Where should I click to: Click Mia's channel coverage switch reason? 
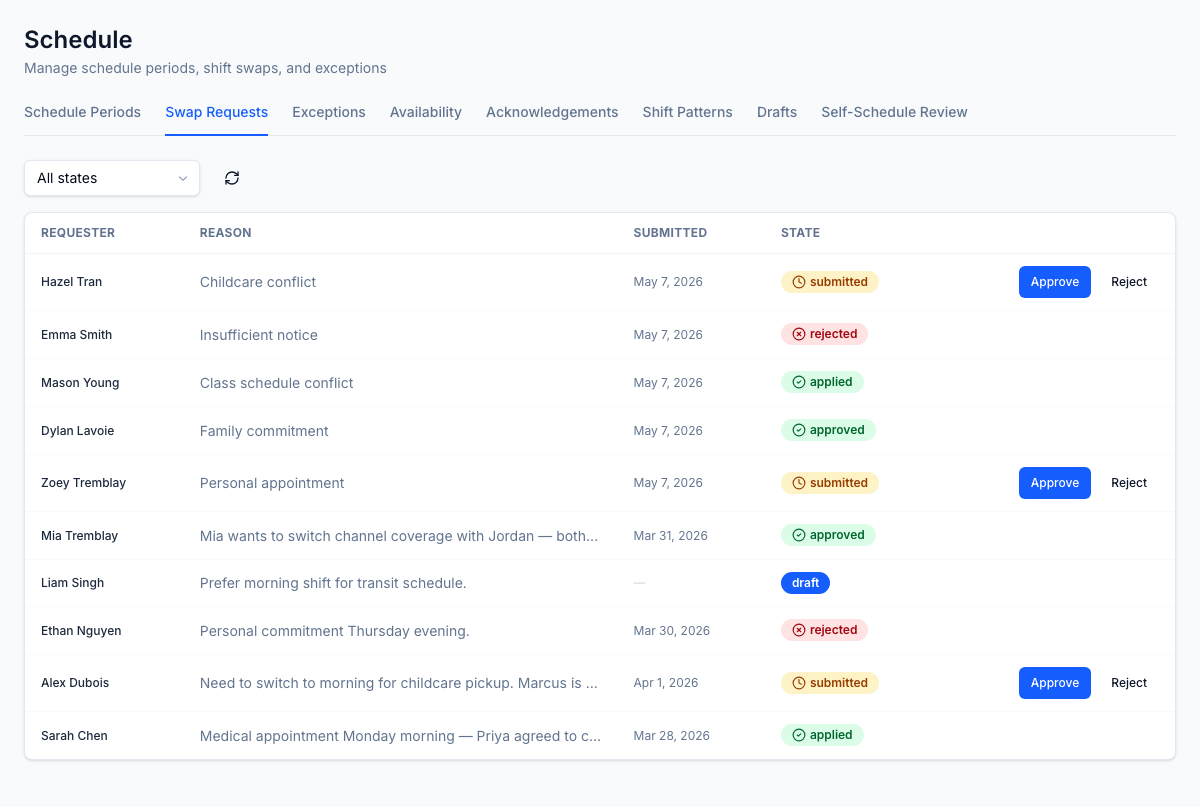click(399, 536)
